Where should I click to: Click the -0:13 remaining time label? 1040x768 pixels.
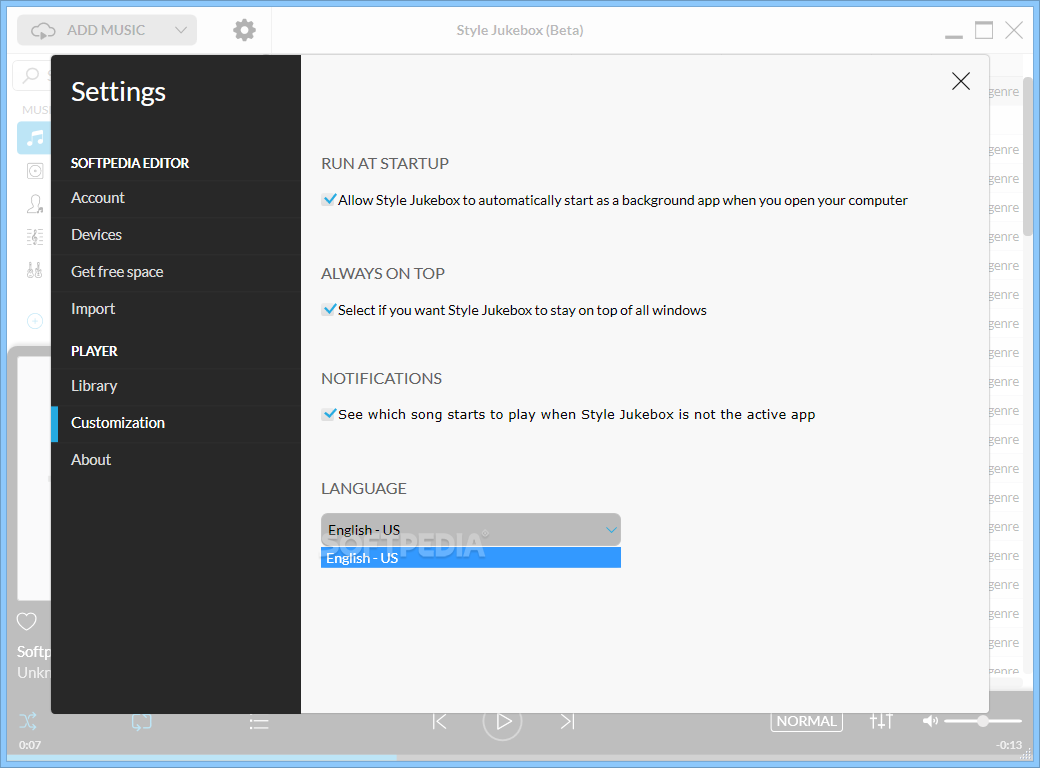coord(1009,745)
